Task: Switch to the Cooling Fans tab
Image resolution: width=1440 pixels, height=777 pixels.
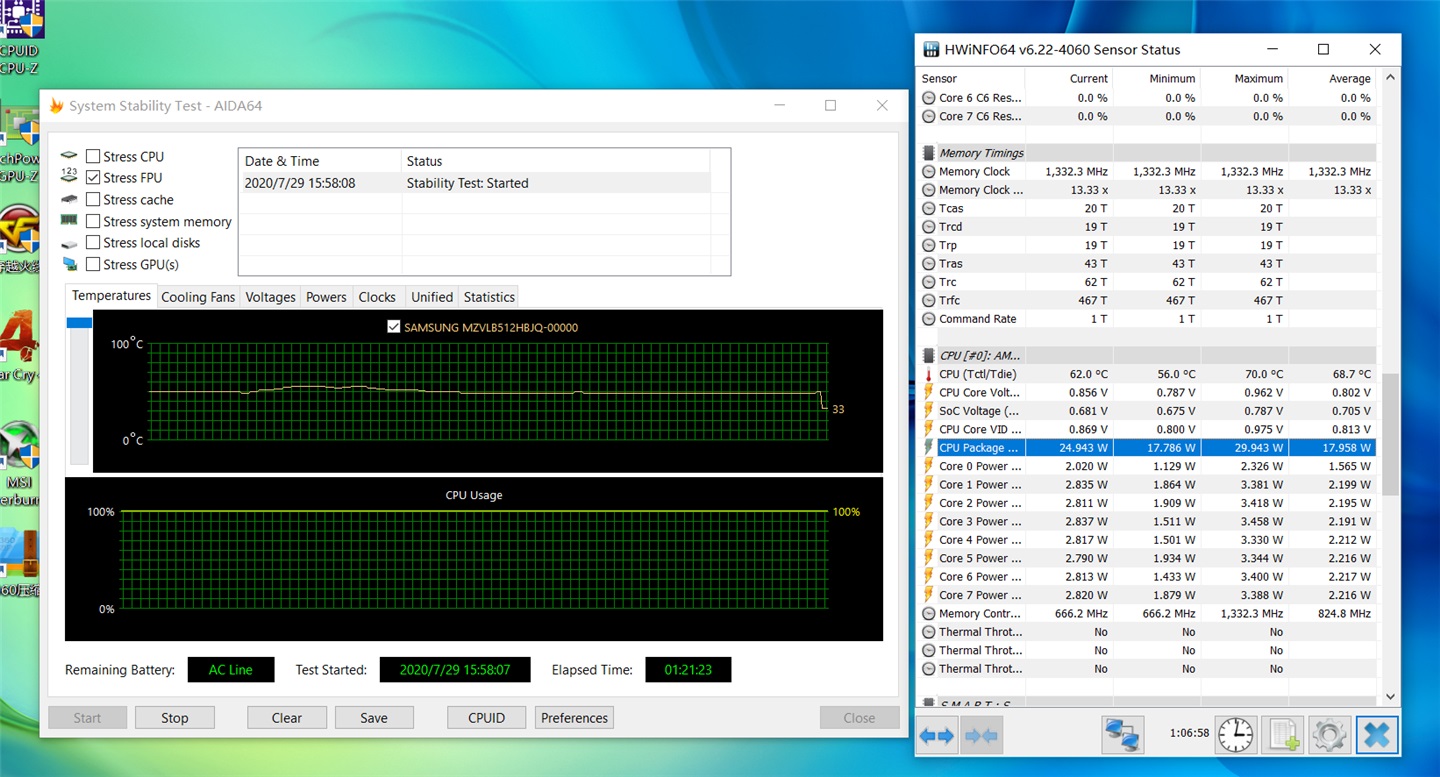Action: [x=198, y=297]
